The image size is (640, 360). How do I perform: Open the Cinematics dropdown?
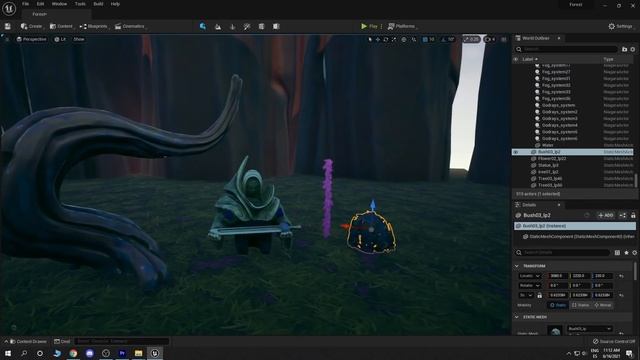130,26
